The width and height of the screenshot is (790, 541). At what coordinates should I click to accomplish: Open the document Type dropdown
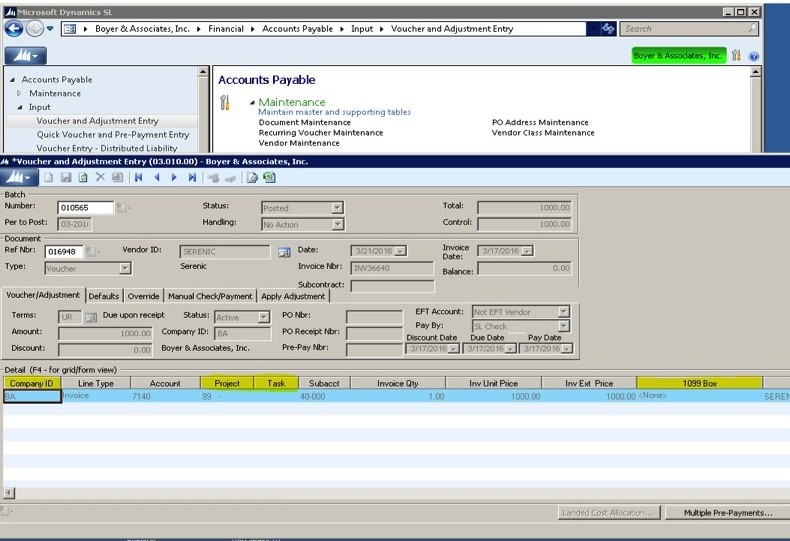click(x=125, y=268)
